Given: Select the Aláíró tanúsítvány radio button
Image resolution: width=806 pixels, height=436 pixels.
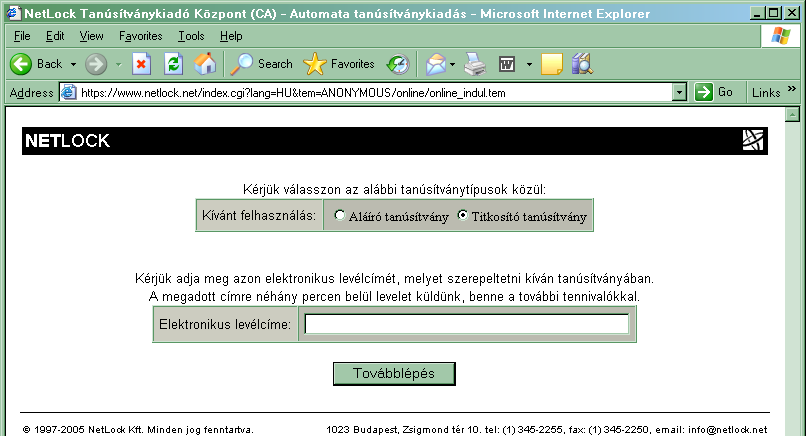Looking at the screenshot, I should 339,215.
